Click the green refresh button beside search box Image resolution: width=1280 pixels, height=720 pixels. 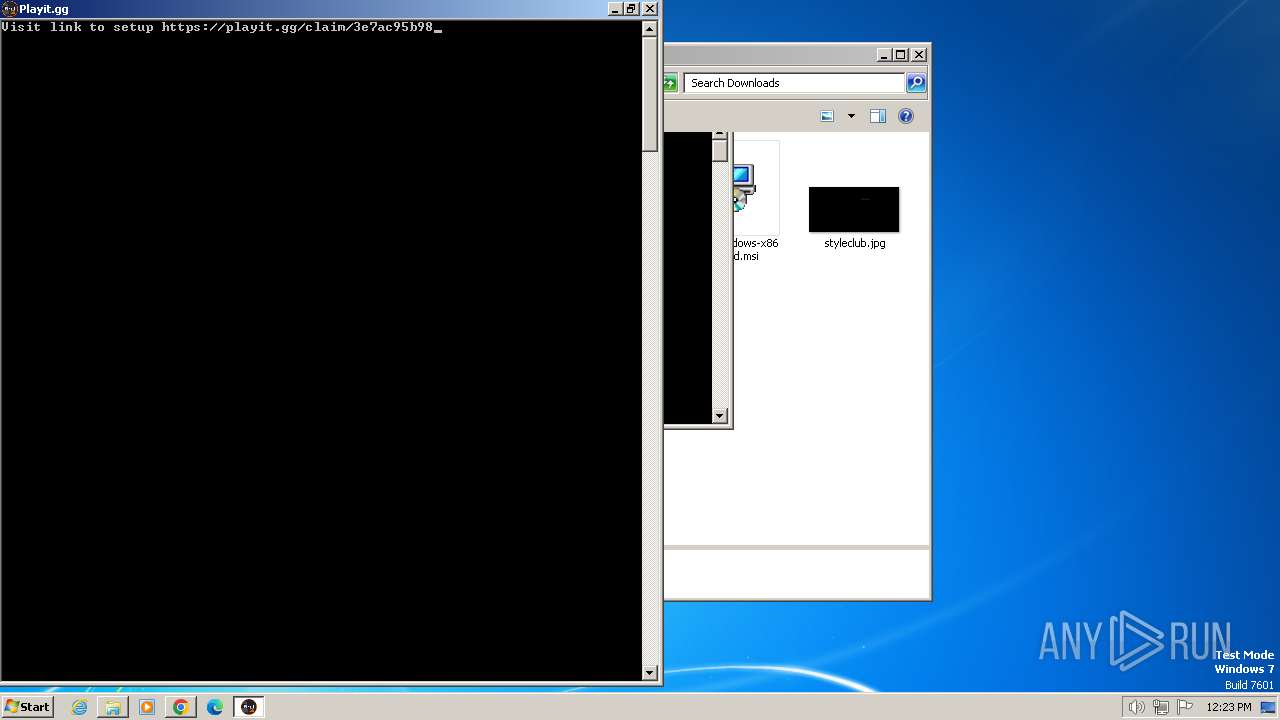point(669,83)
